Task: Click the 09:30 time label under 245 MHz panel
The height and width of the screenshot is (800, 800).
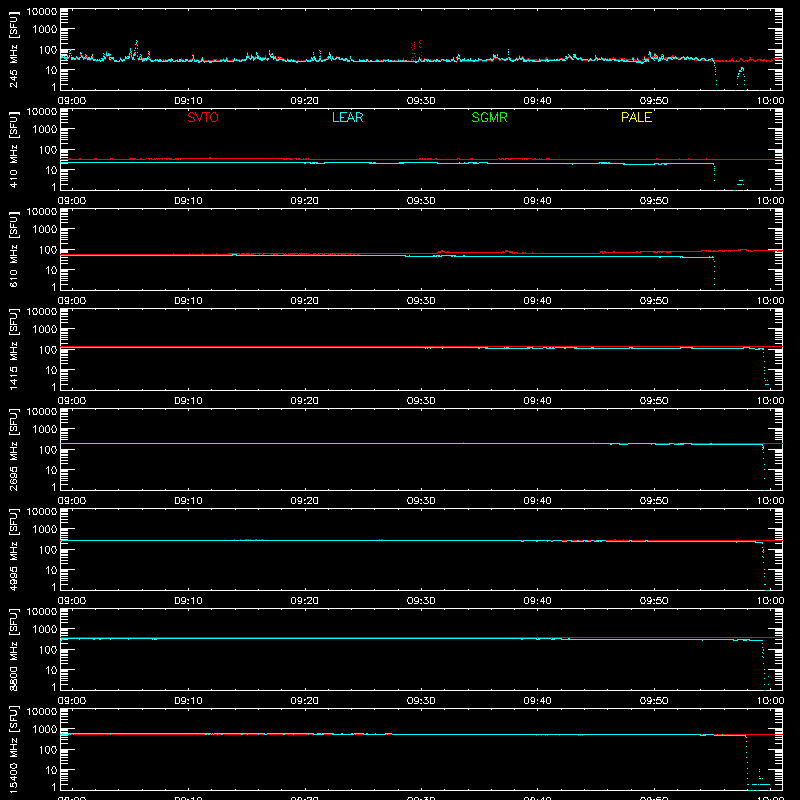Action: tap(421, 101)
